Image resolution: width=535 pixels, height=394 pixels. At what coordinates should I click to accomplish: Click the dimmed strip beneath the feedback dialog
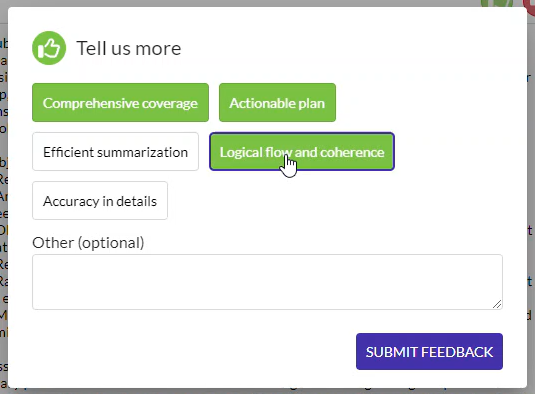tap(268, 391)
